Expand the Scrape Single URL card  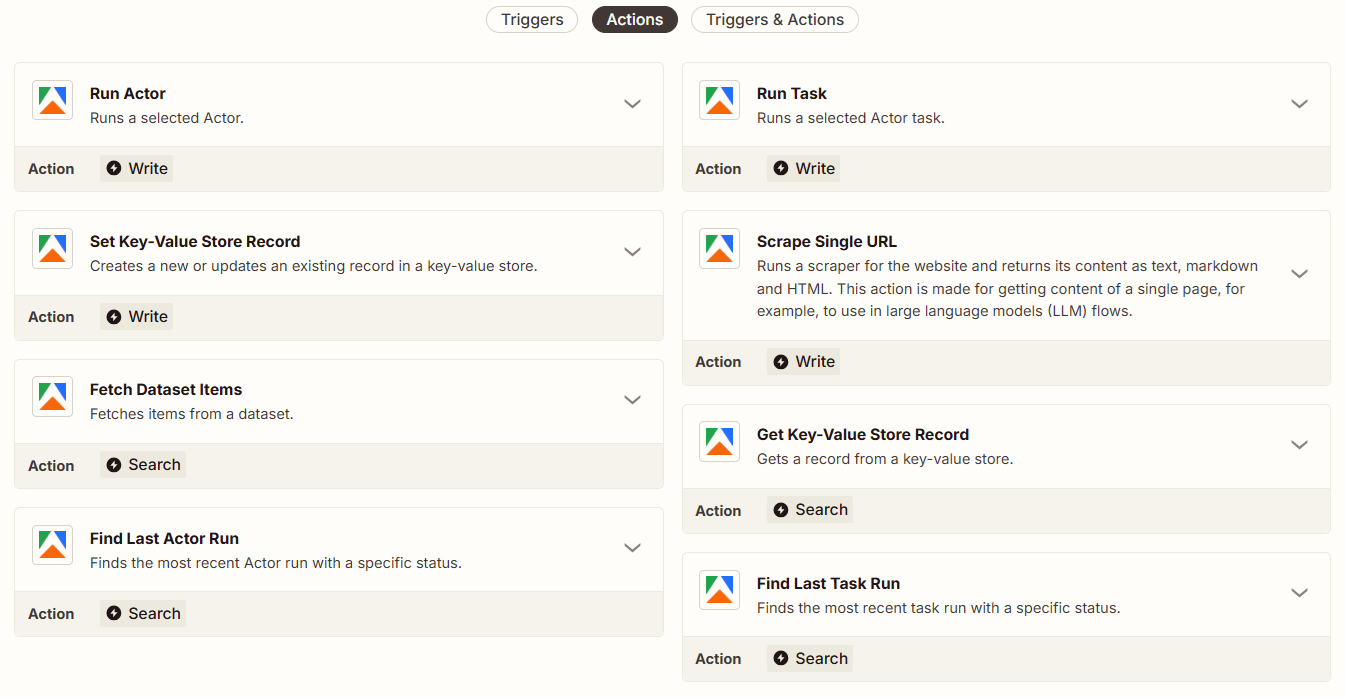(x=1299, y=273)
